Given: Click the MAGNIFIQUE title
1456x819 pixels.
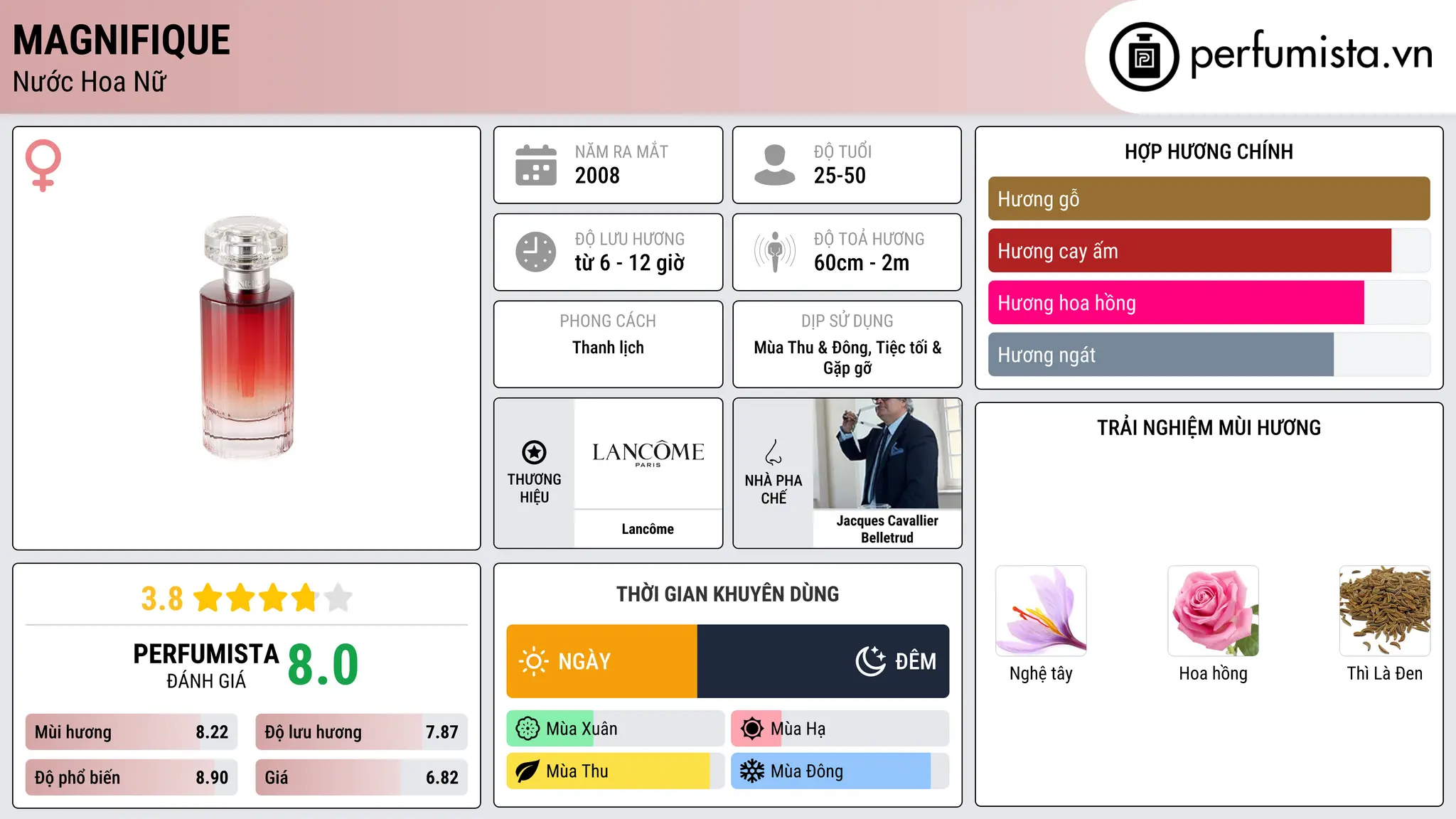Looking at the screenshot, I should [x=122, y=41].
